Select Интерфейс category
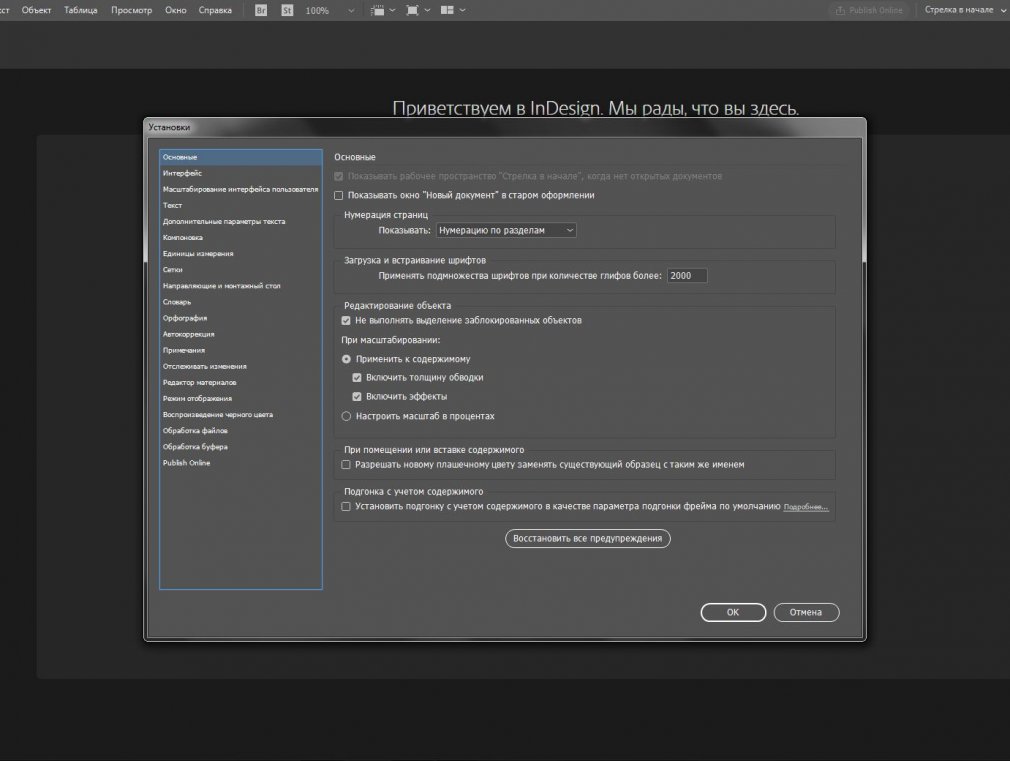This screenshot has width=1010, height=761. click(241, 173)
